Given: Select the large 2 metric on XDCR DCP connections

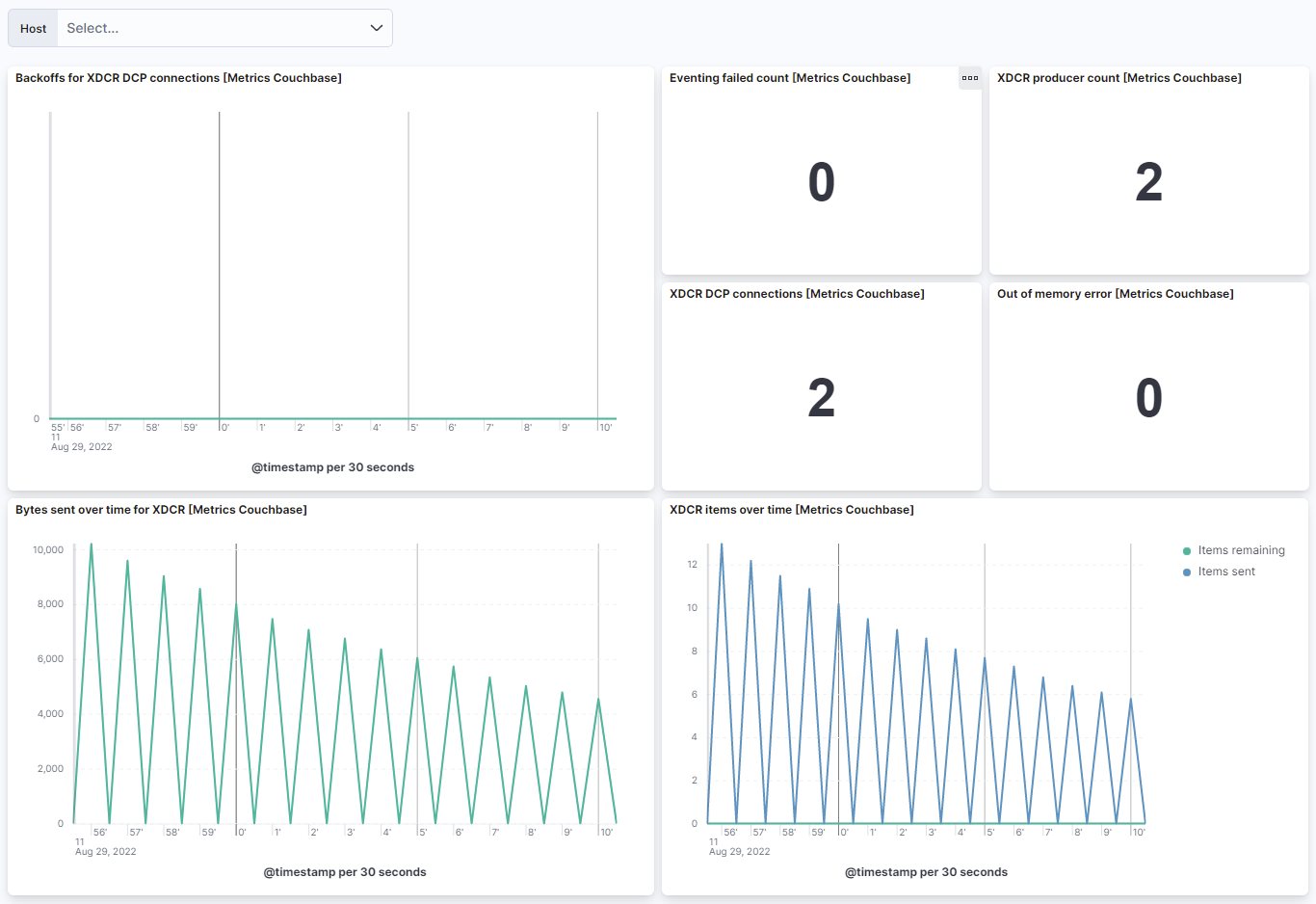Looking at the screenshot, I should coord(821,397).
